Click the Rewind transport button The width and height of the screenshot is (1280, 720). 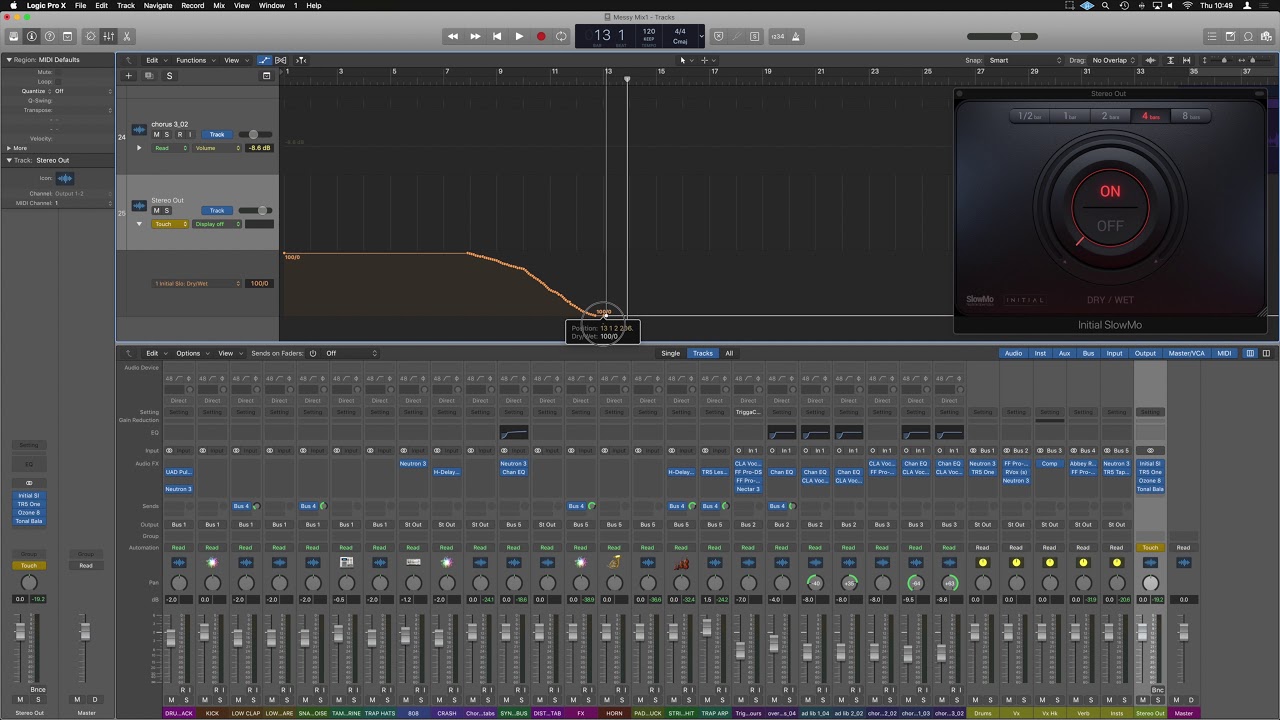tap(453, 36)
